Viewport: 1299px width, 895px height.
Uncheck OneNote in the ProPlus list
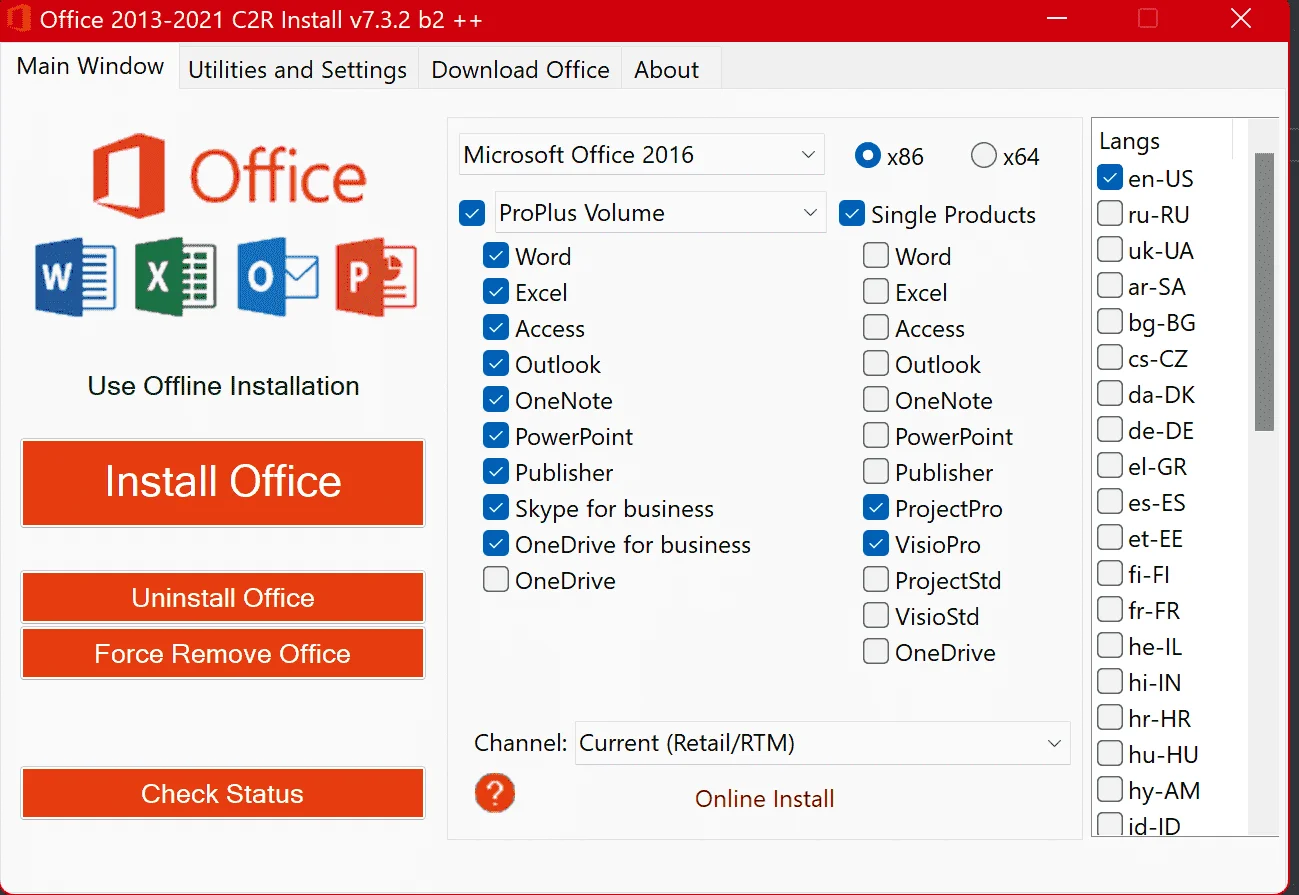tap(496, 400)
